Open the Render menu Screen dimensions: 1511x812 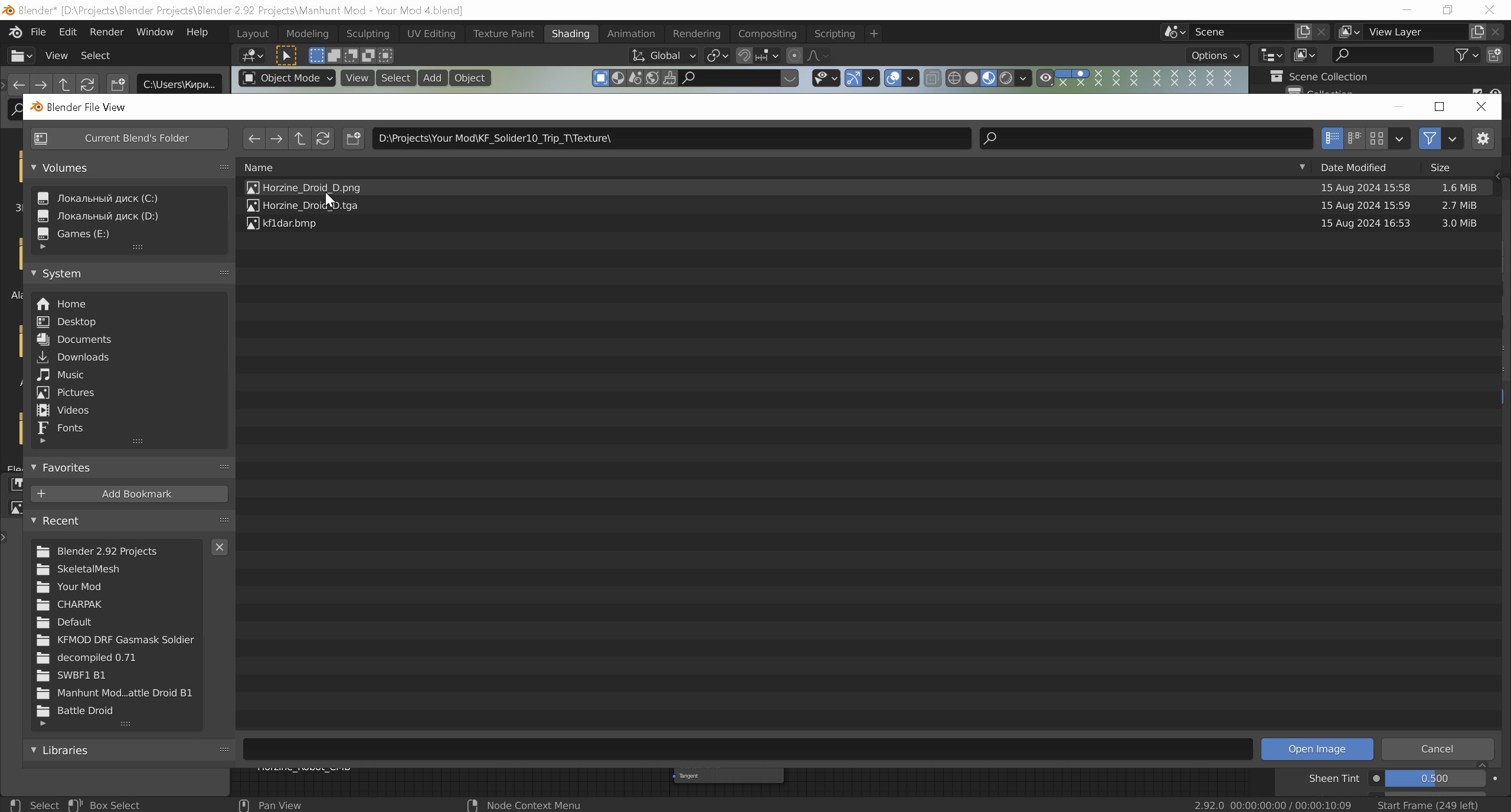pos(106,32)
